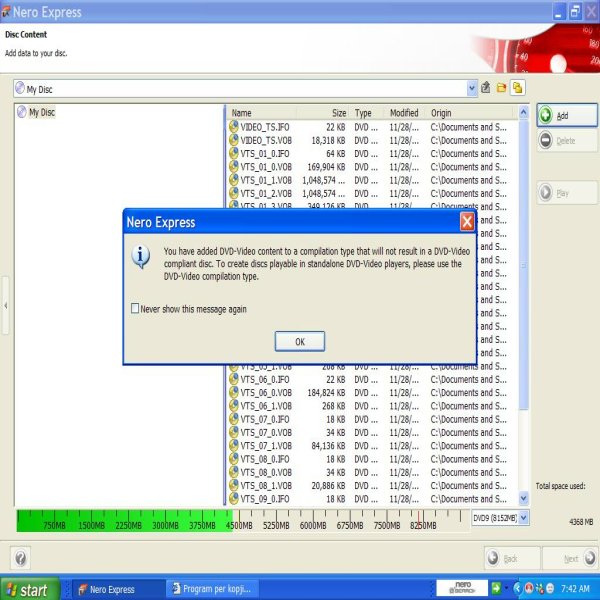
Task: Minimize the Nero Express window
Action: click(x=559, y=12)
